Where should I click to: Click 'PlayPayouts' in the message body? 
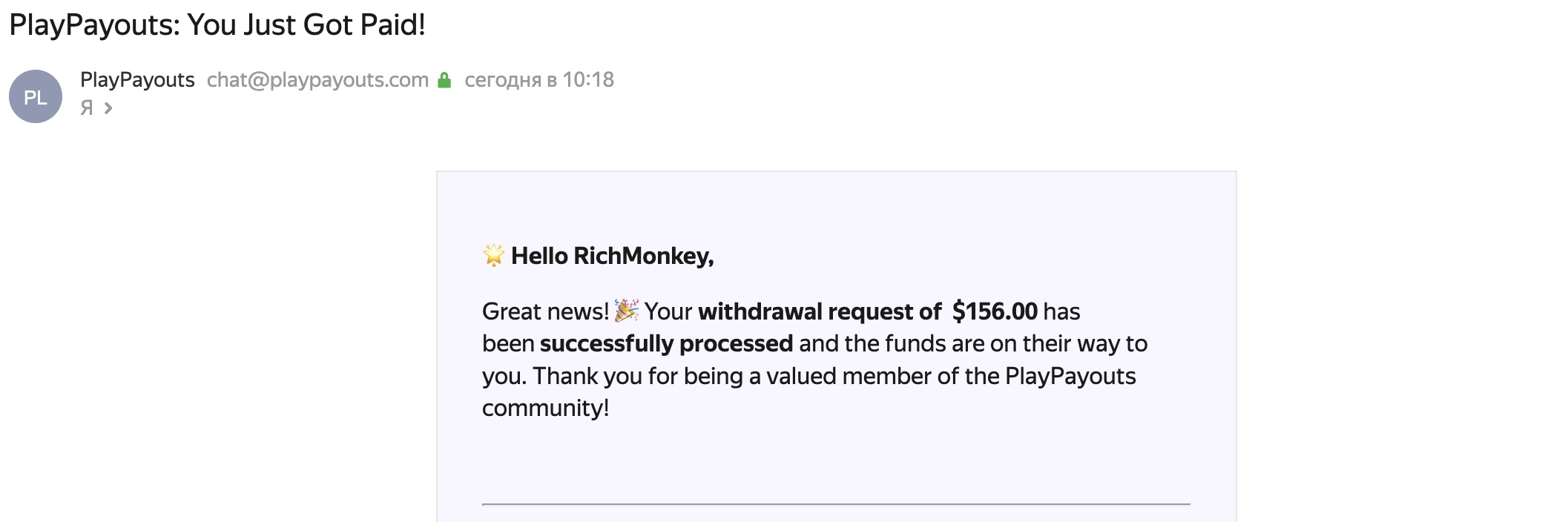(x=1070, y=376)
